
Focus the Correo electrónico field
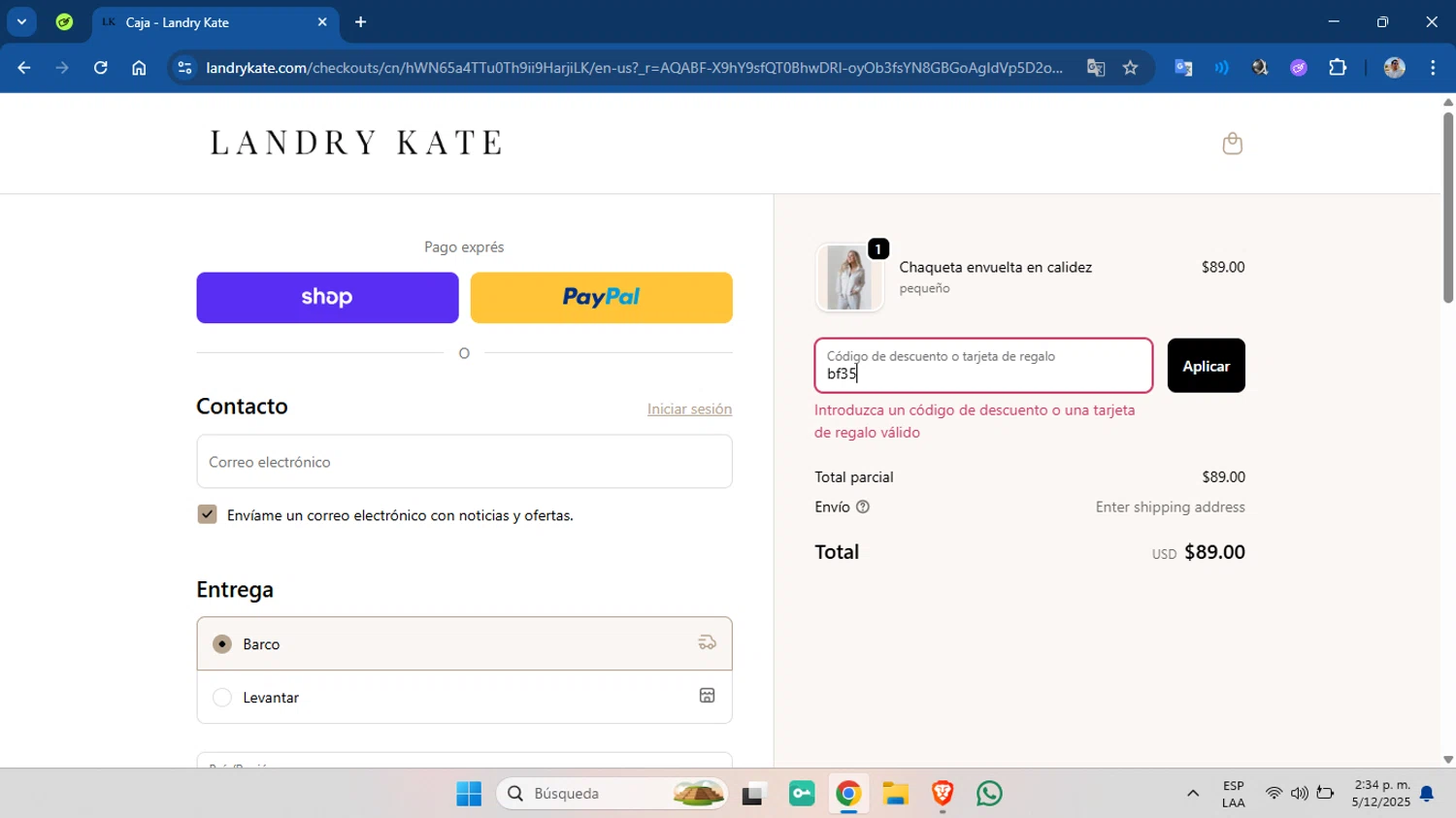pos(464,462)
